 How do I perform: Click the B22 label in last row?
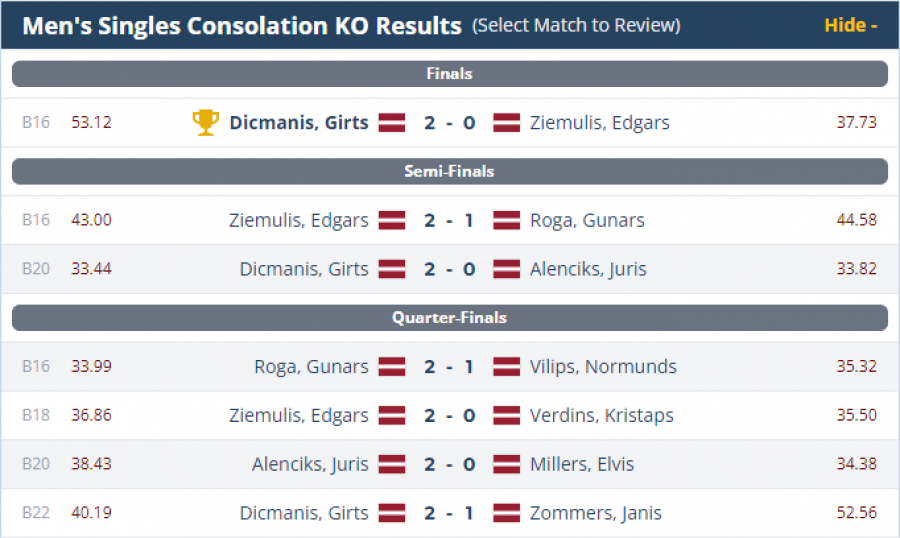(x=36, y=514)
